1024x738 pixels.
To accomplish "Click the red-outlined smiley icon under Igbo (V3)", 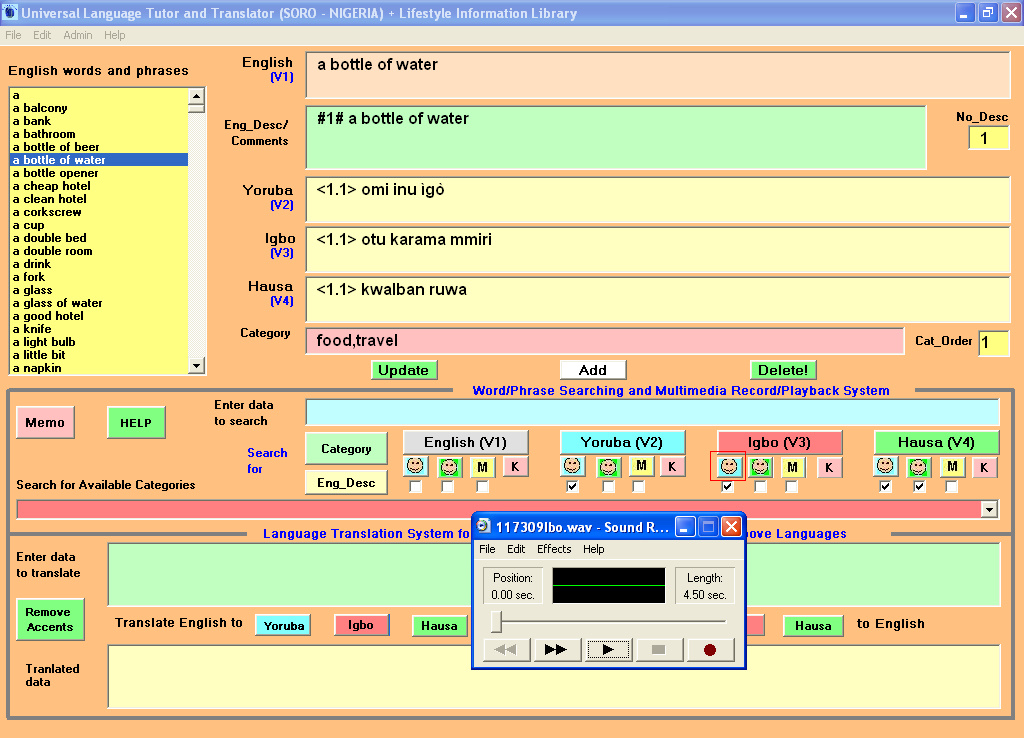I will (728, 466).
